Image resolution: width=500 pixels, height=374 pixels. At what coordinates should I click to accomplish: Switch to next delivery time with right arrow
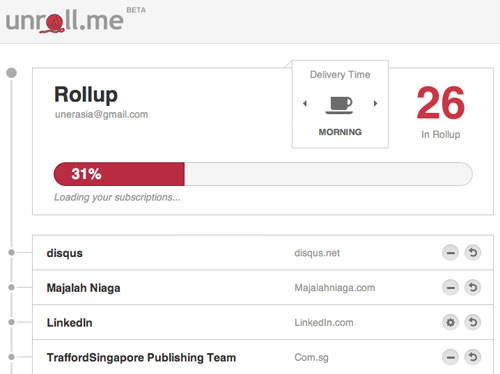pos(375,103)
